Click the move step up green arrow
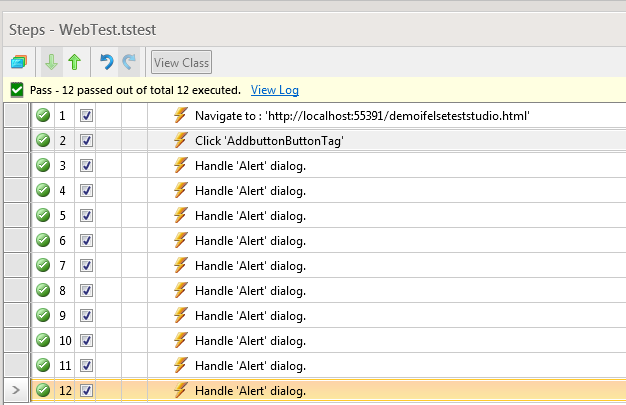Viewport: 626px width, 405px height. tap(74, 62)
